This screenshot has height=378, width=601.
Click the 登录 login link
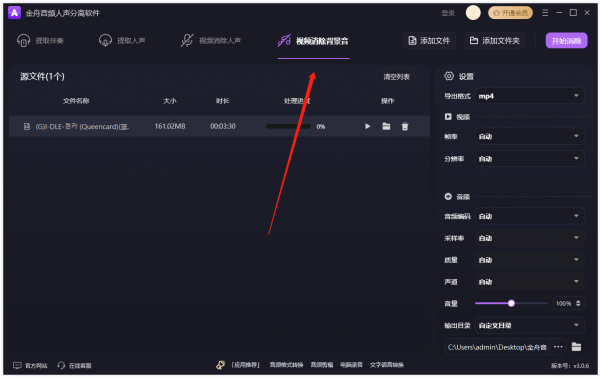point(448,13)
